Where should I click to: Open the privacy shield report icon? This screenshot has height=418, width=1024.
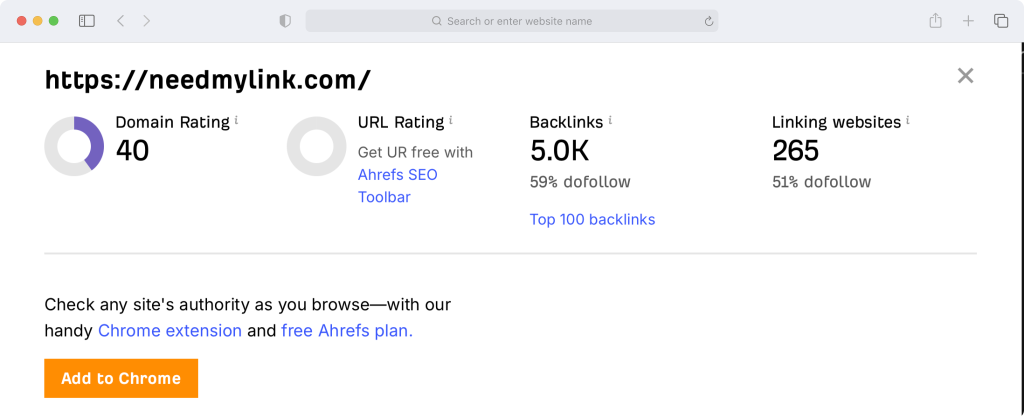click(285, 21)
